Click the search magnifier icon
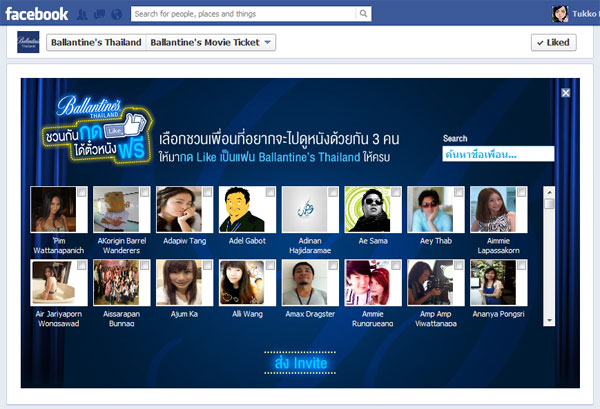600x409 pixels. 364,14
